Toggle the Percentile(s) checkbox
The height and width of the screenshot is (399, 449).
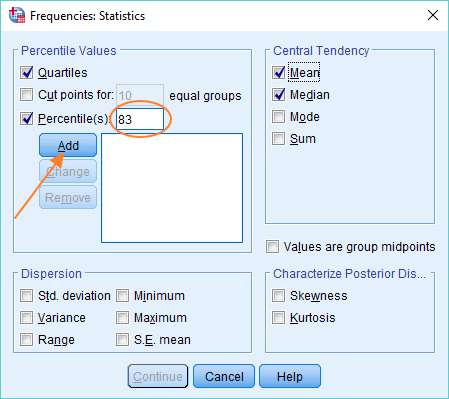coord(26,118)
